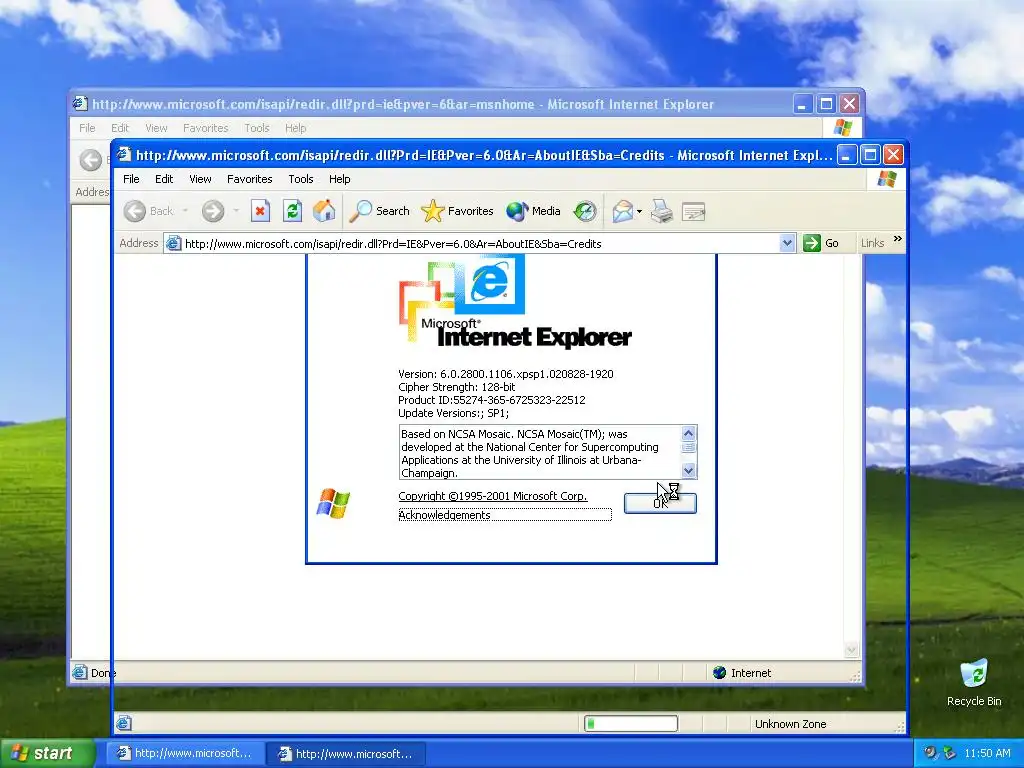Click the Links toolbar label
Image resolution: width=1024 pixels, height=768 pixels.
tap(872, 243)
